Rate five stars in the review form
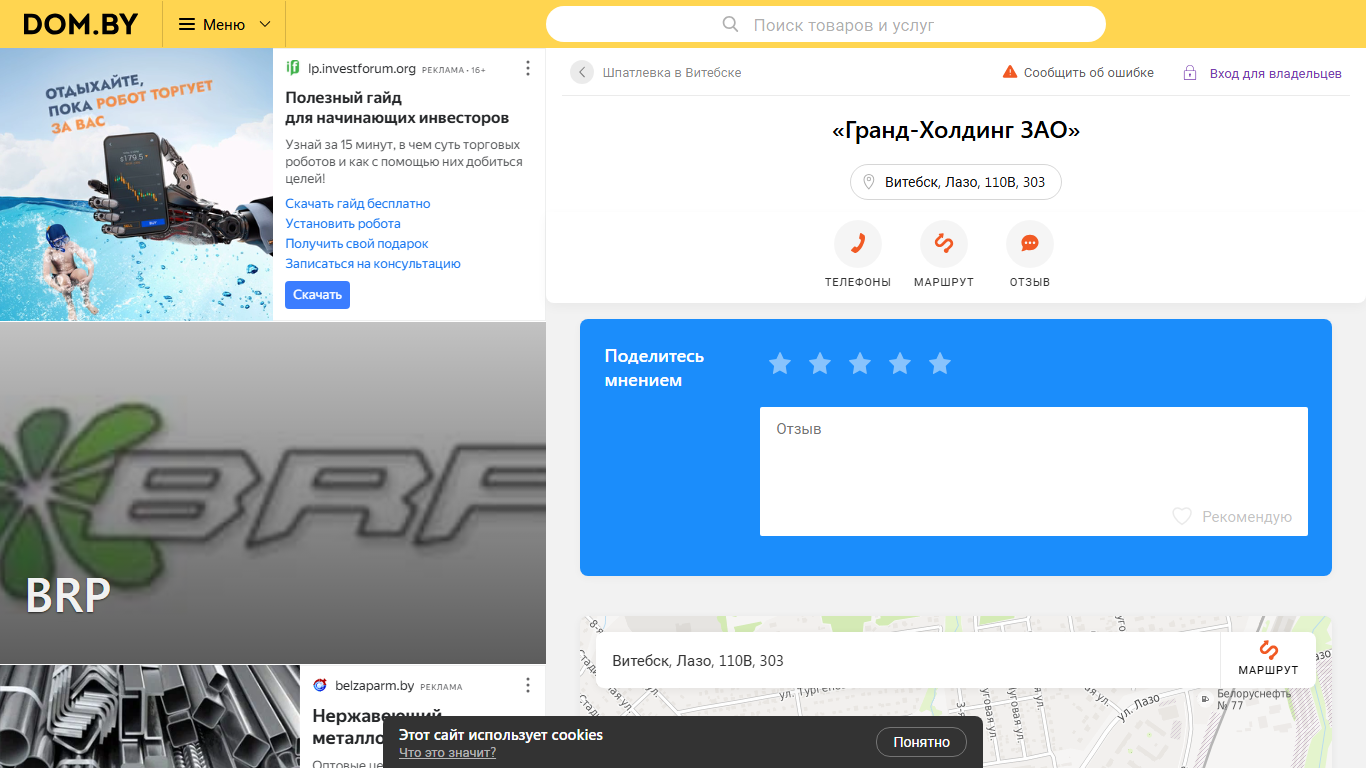 pyautogui.click(x=940, y=363)
